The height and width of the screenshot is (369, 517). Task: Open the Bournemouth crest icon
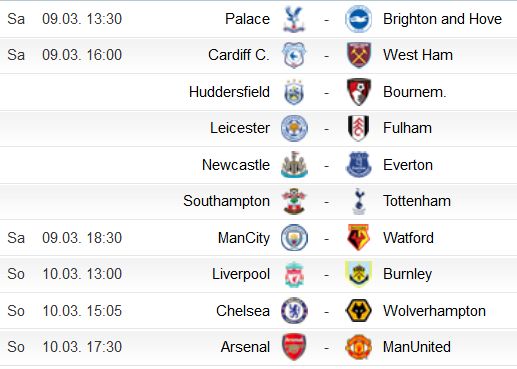pos(358,92)
